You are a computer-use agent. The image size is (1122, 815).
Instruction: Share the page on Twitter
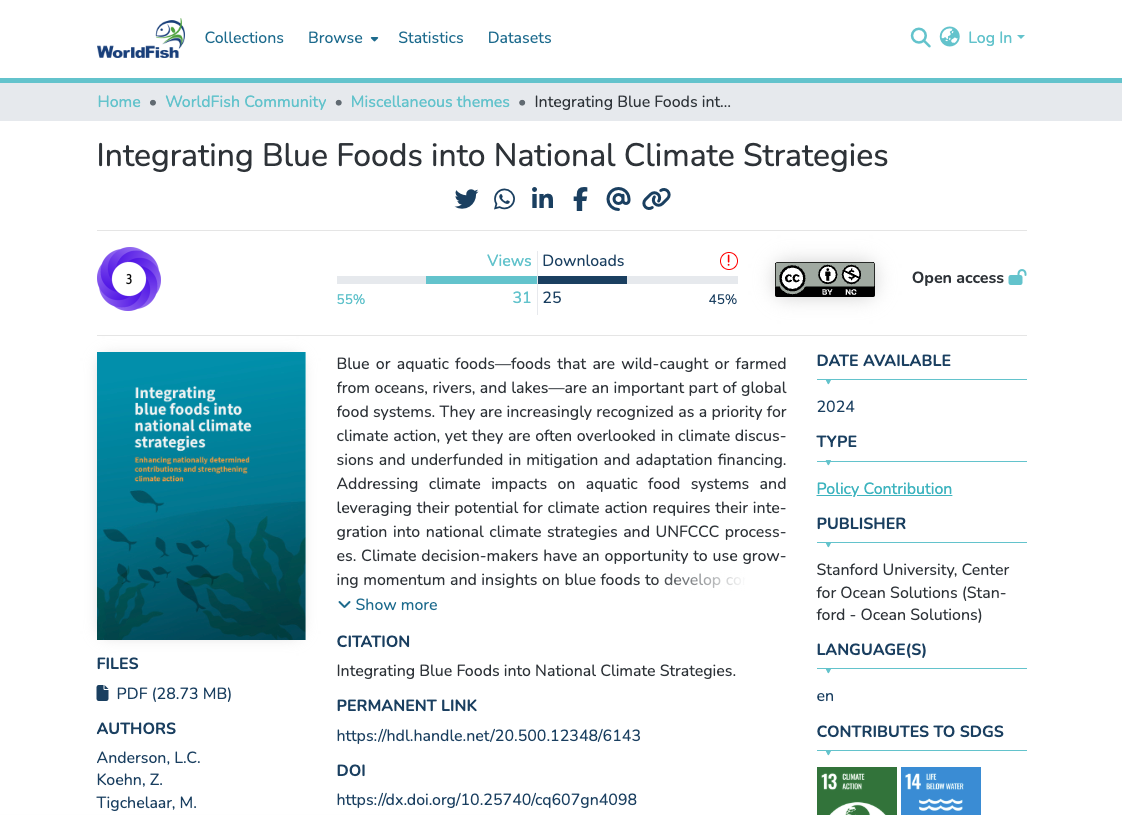coord(466,199)
